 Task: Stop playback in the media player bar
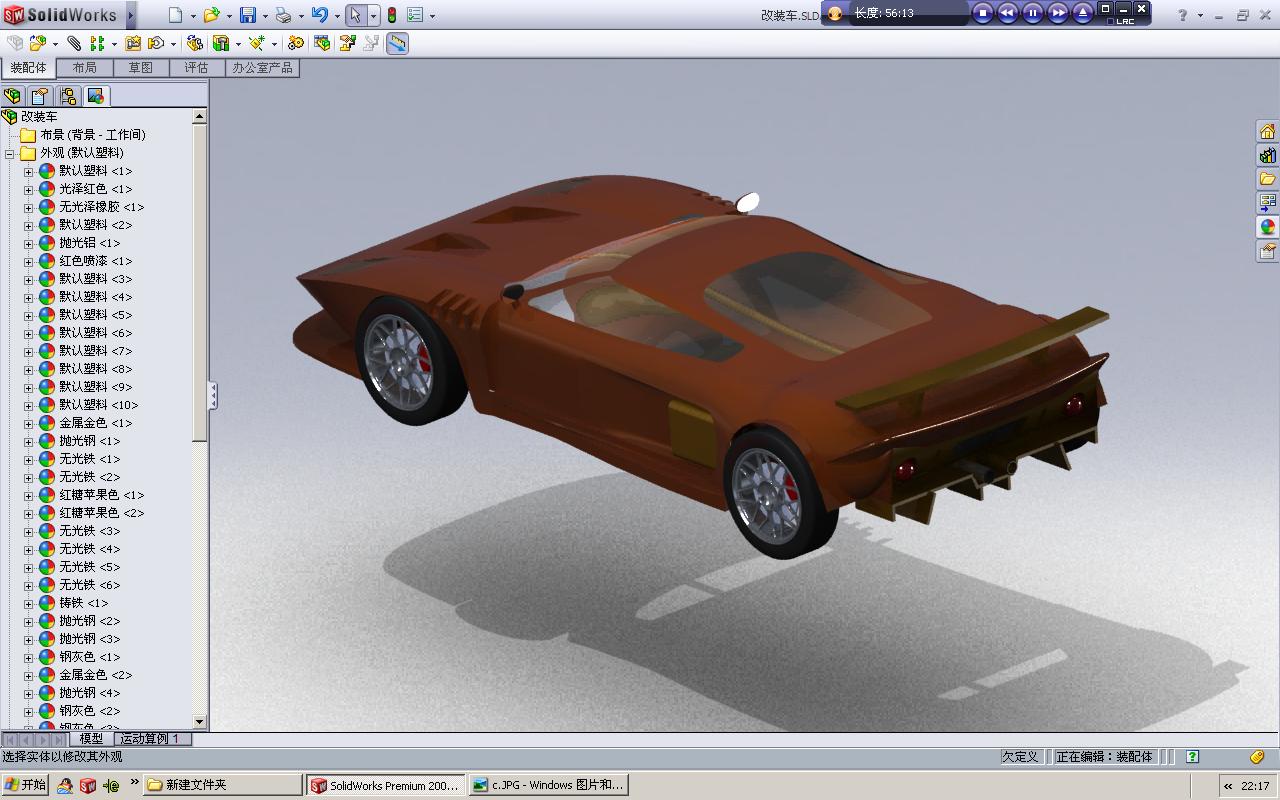983,13
